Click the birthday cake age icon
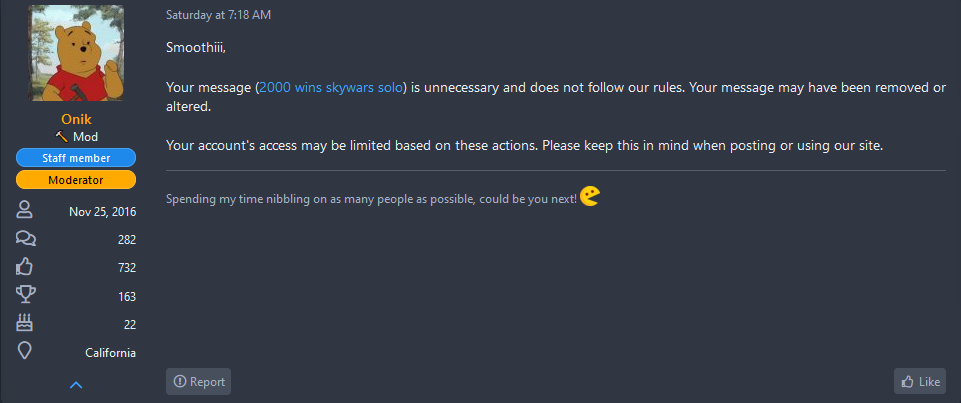 click(25, 324)
